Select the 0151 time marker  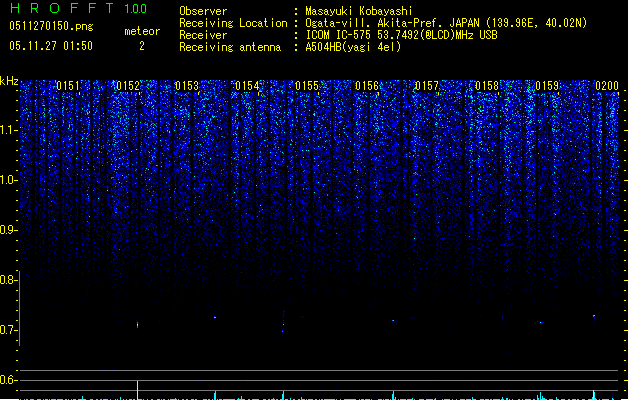coord(68,86)
